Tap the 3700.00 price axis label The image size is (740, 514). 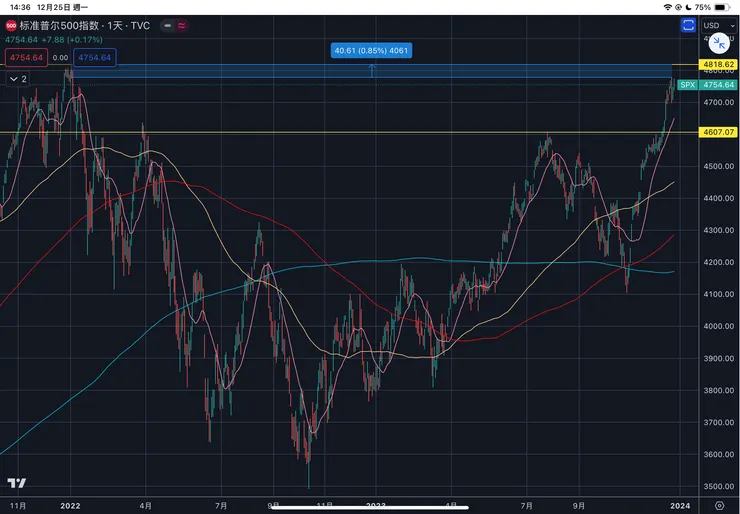[719, 422]
